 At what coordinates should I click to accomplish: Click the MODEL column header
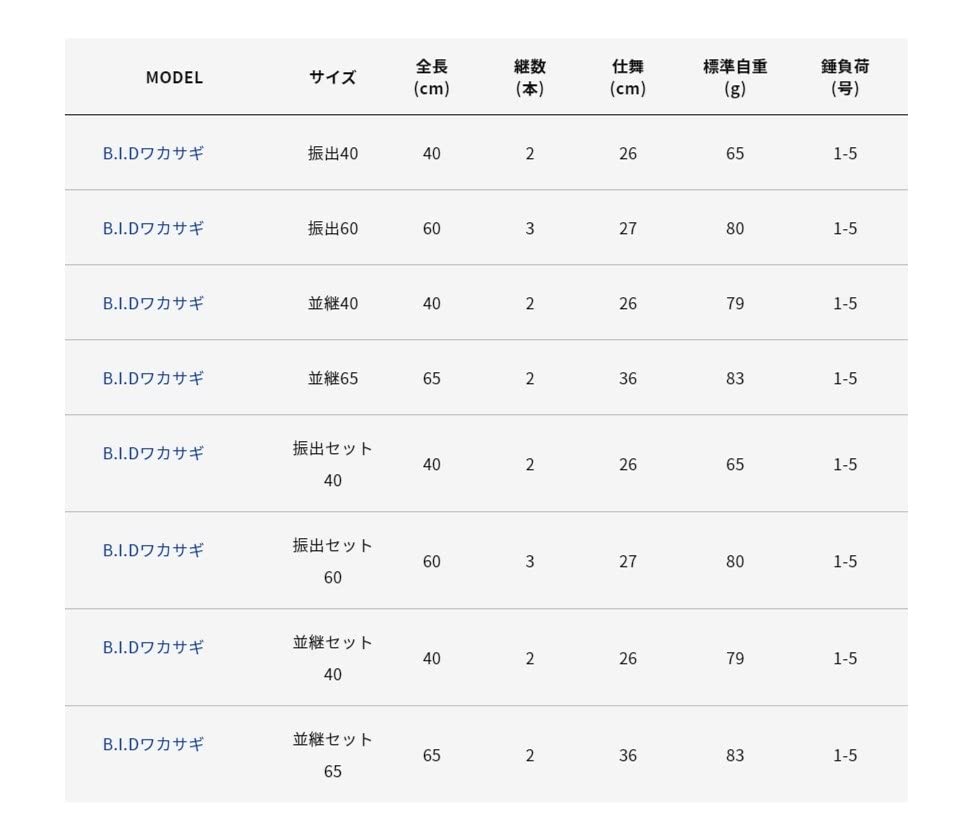coord(174,77)
